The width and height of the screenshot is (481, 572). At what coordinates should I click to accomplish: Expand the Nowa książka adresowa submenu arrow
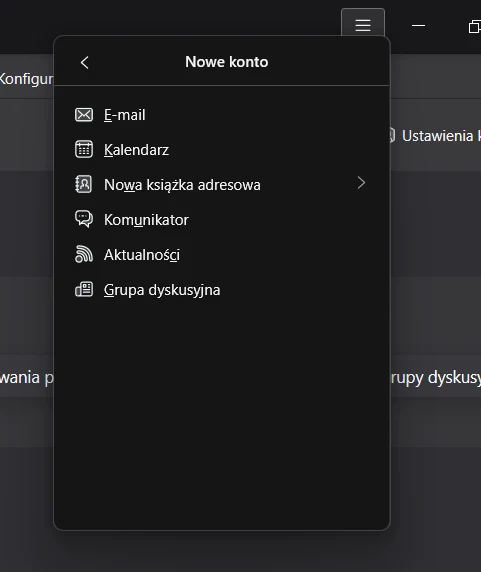(x=361, y=183)
